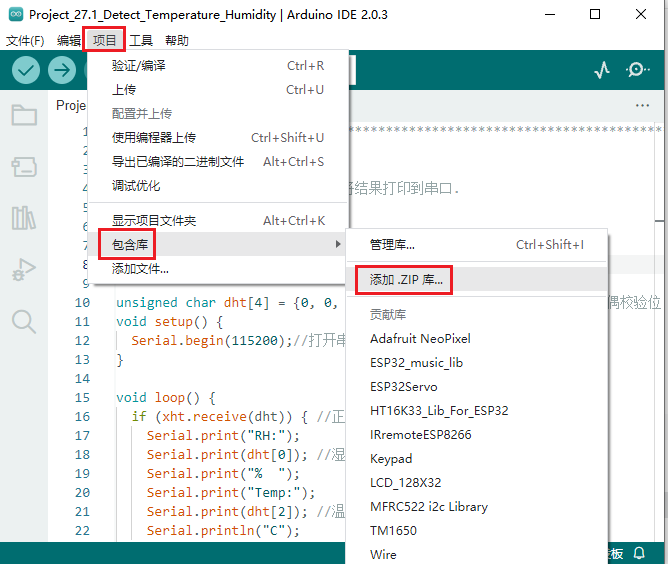The image size is (668, 564).
Task: Include the MFRC522 i2c Library
Action: [428, 507]
